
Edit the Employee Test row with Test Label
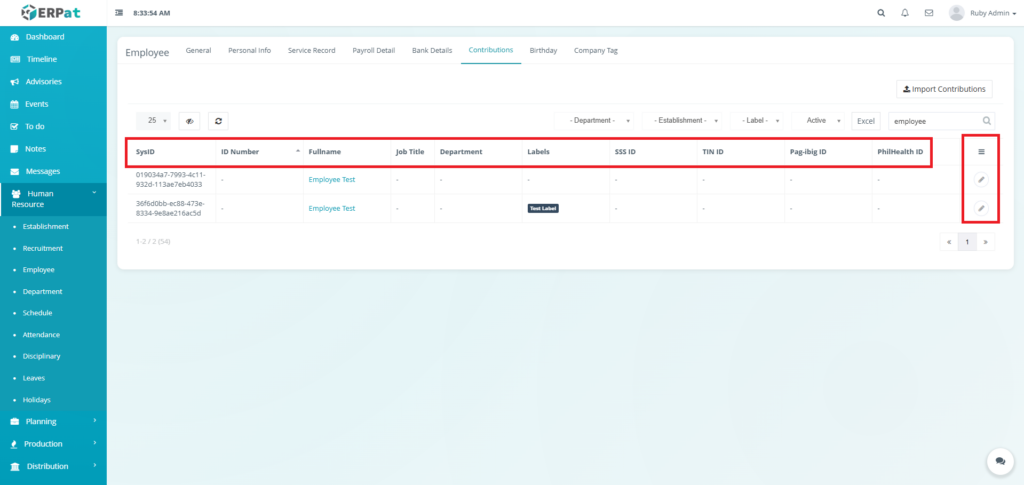(x=981, y=208)
